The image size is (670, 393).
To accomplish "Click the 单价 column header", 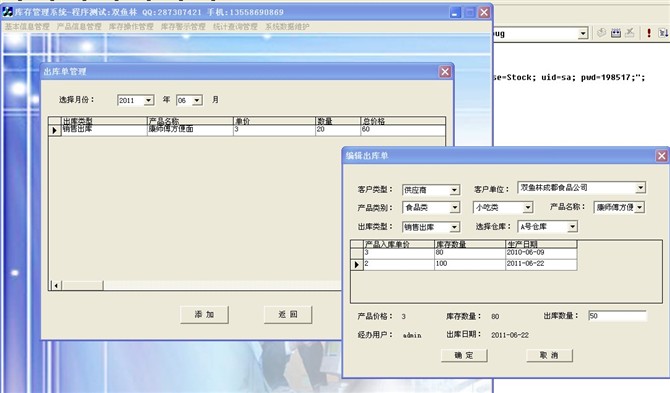I will (x=274, y=121).
